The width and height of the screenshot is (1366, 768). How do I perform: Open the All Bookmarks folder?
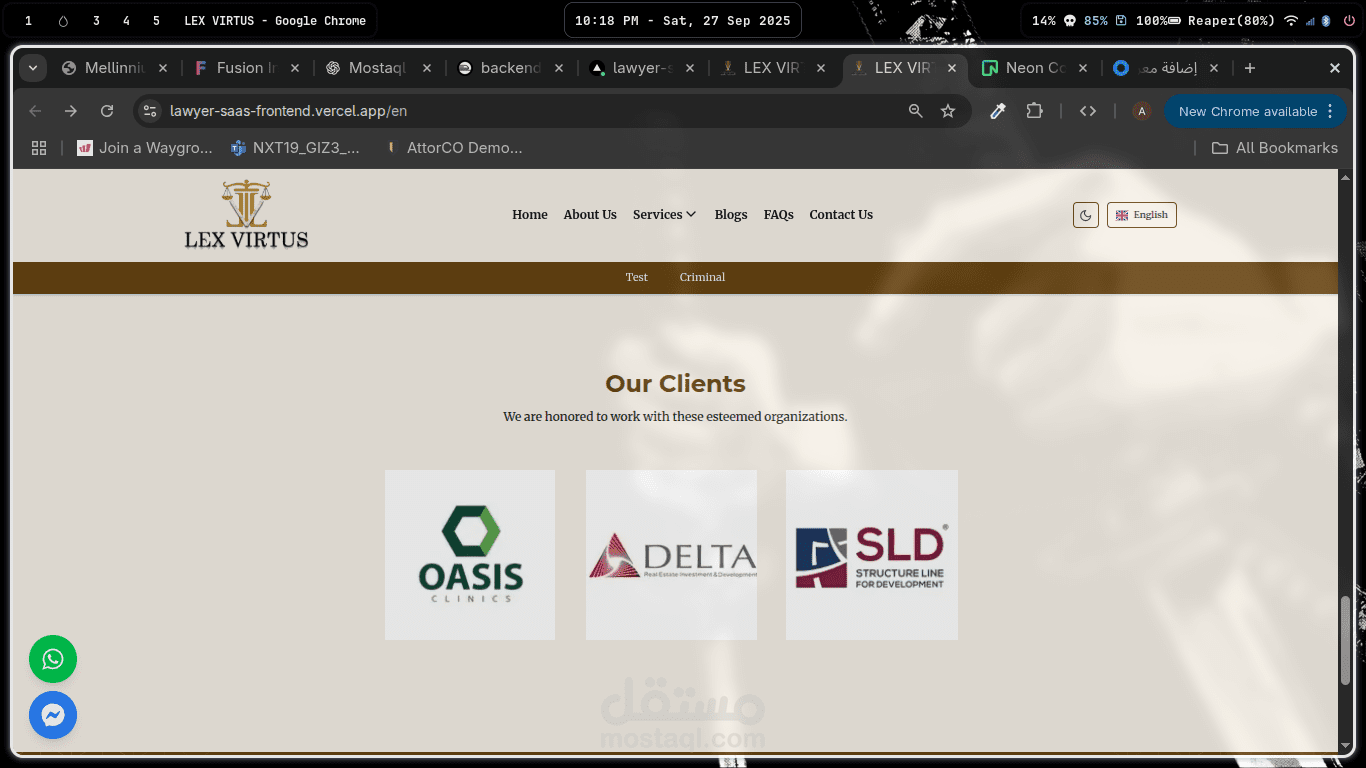coord(1275,148)
